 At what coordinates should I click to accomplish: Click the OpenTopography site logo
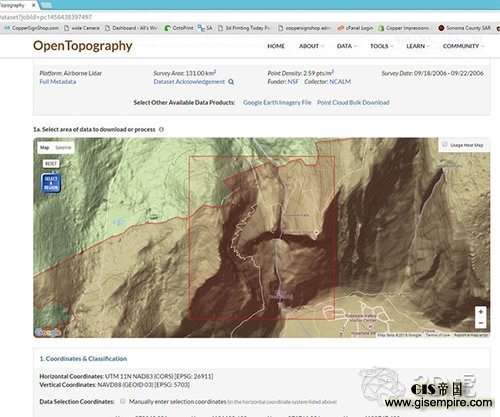[83, 46]
